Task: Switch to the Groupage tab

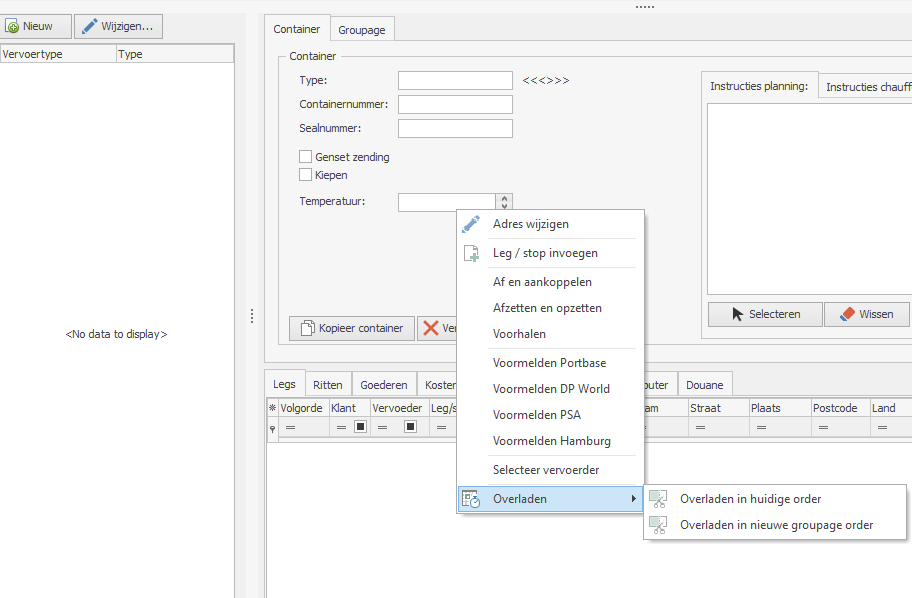Action: (x=362, y=30)
